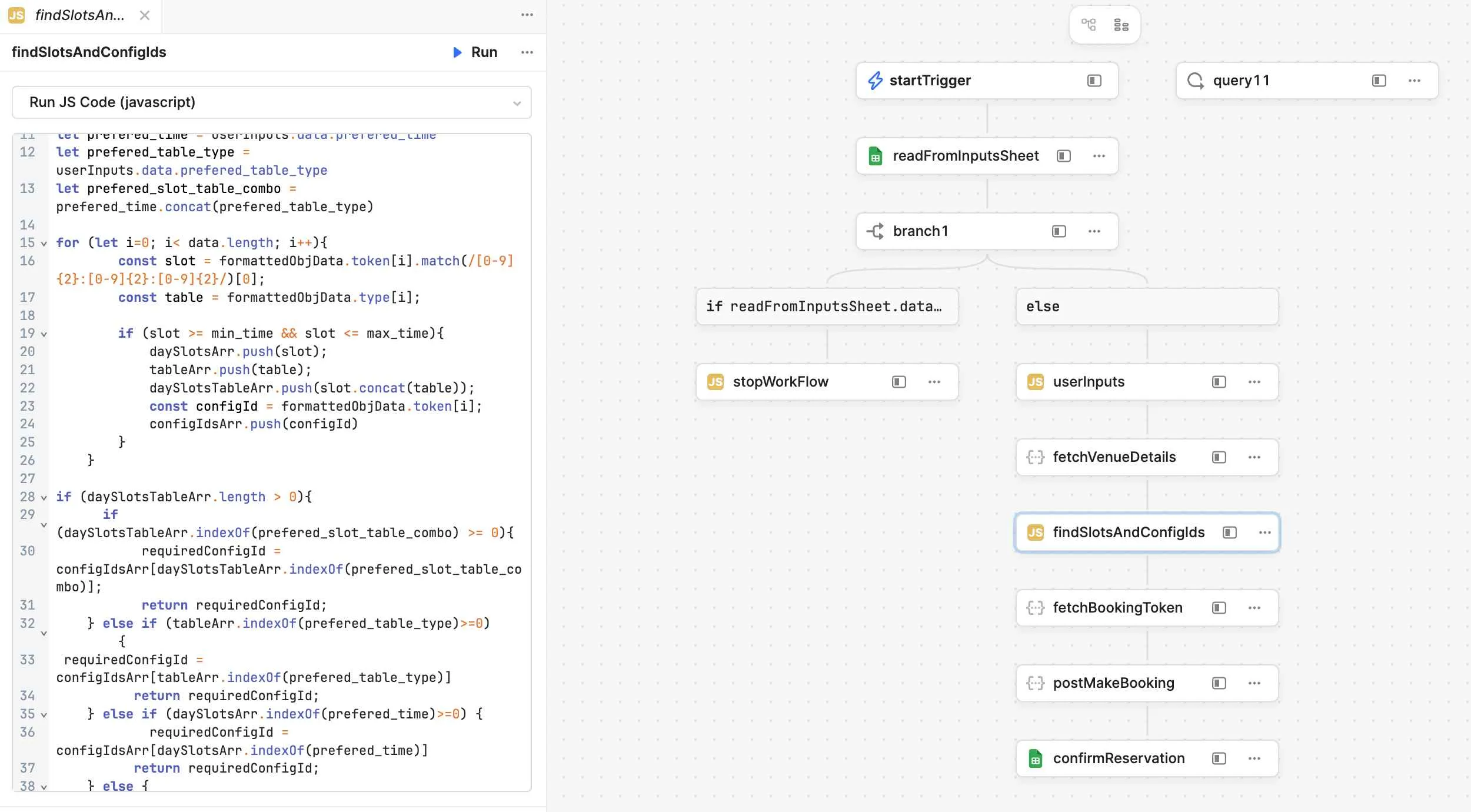Screen dimensions: 1471x812
Task: Click the branch1 branching arrows icon
Action: pos(876,231)
